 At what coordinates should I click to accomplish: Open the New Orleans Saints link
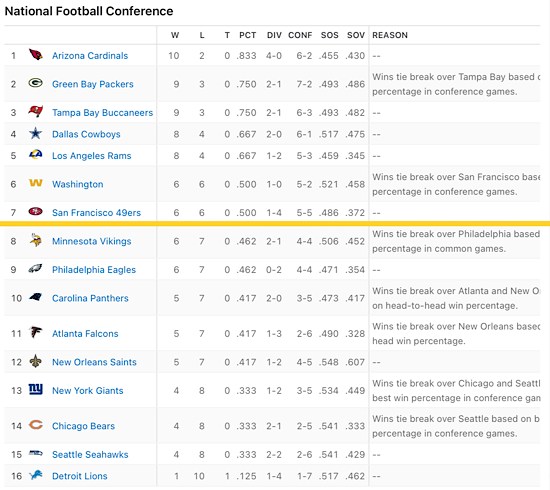94,362
